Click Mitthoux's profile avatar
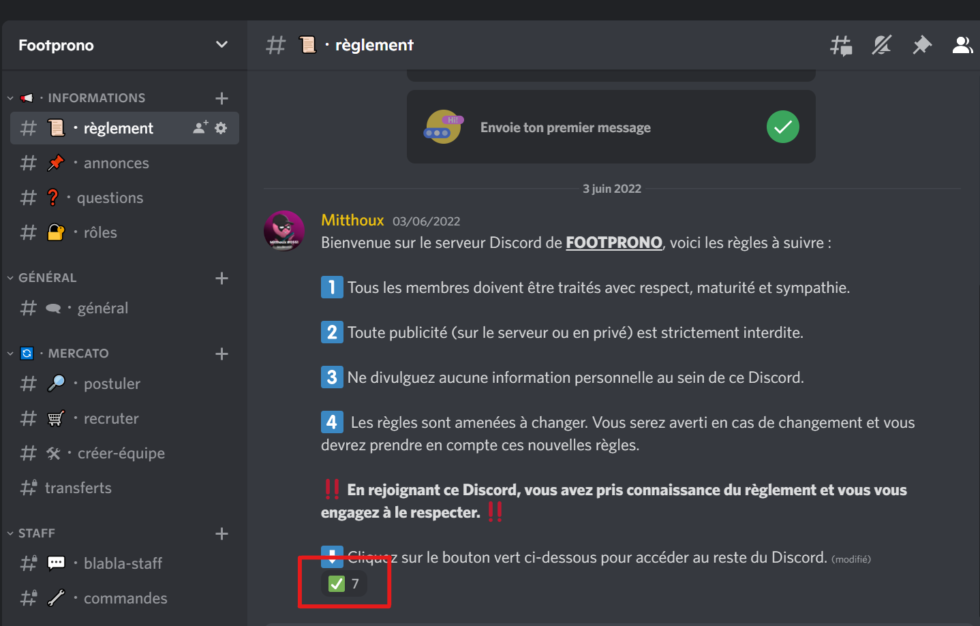 (x=284, y=231)
